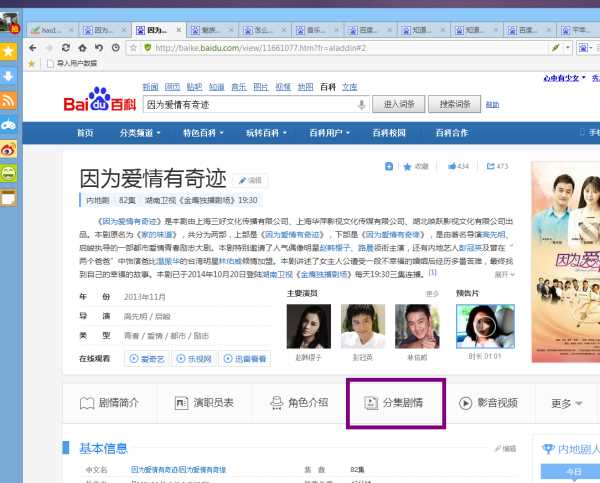Click the game controller sidebar icon
600x483 pixels.
(x=8, y=125)
